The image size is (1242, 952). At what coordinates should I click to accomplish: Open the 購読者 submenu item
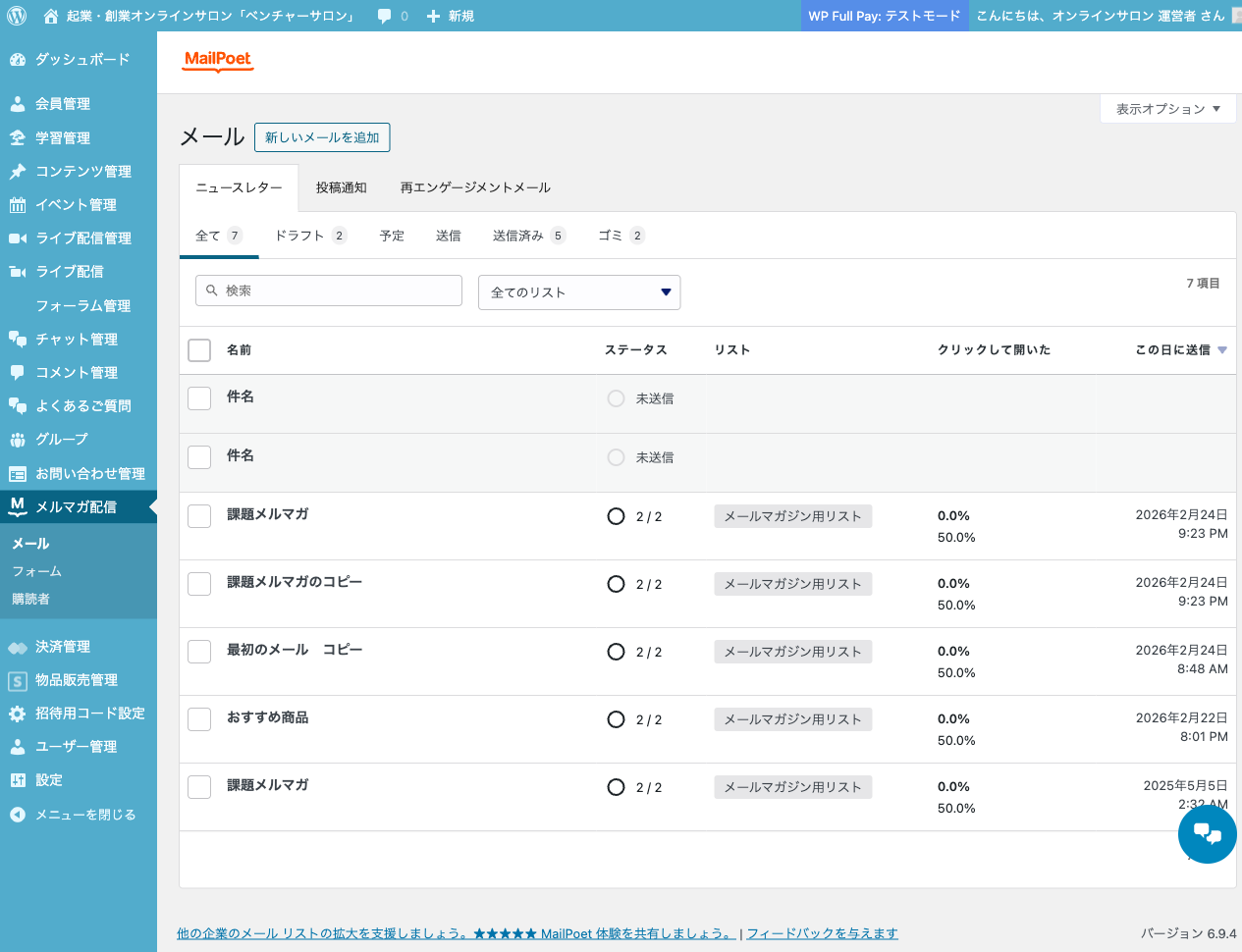(30, 599)
